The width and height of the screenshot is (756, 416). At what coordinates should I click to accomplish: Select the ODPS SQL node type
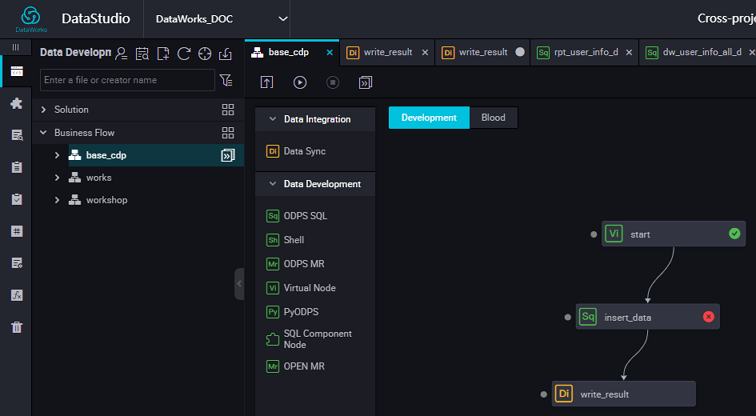pos(305,216)
